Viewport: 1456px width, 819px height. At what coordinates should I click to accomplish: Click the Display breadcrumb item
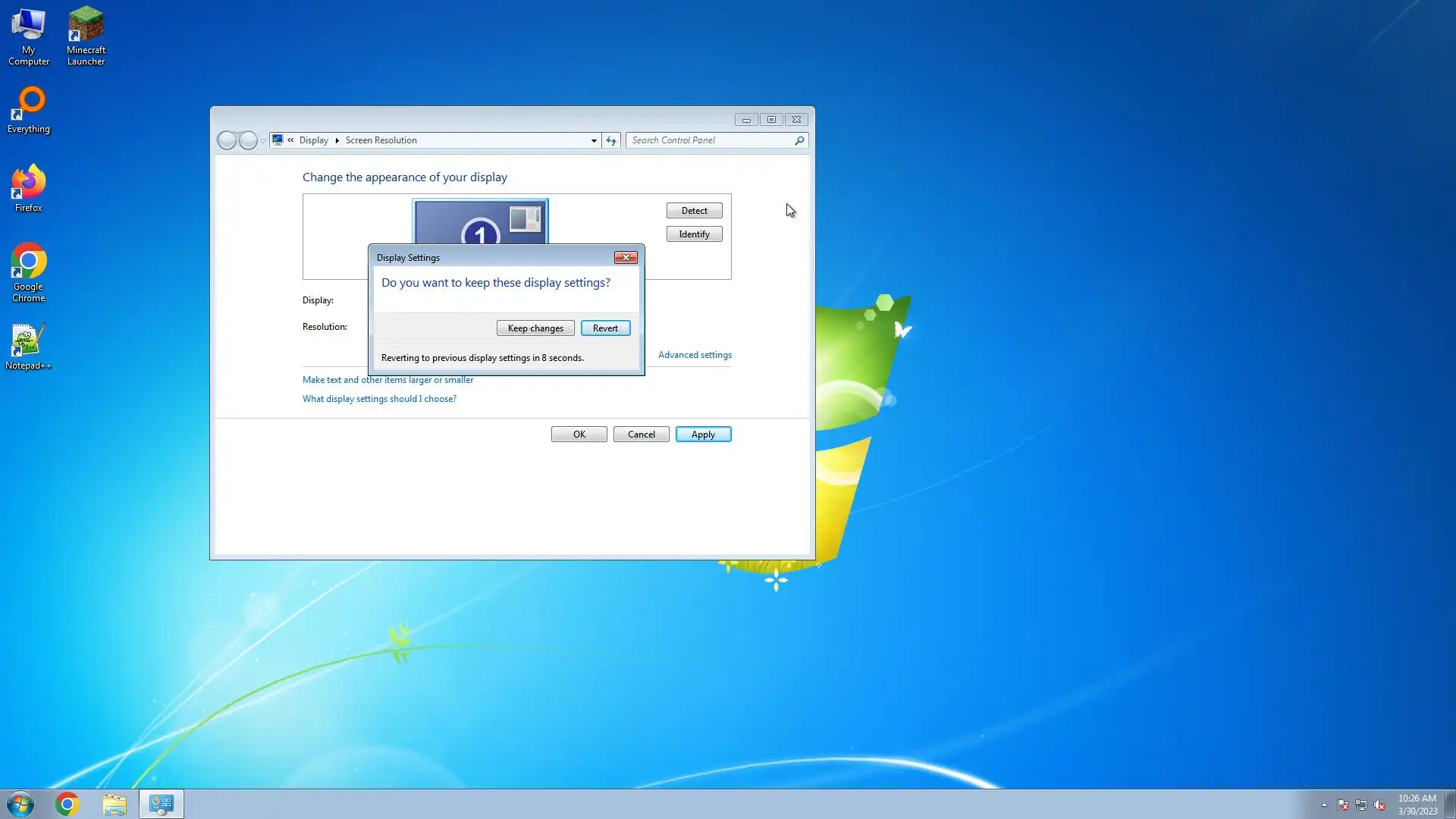click(313, 140)
